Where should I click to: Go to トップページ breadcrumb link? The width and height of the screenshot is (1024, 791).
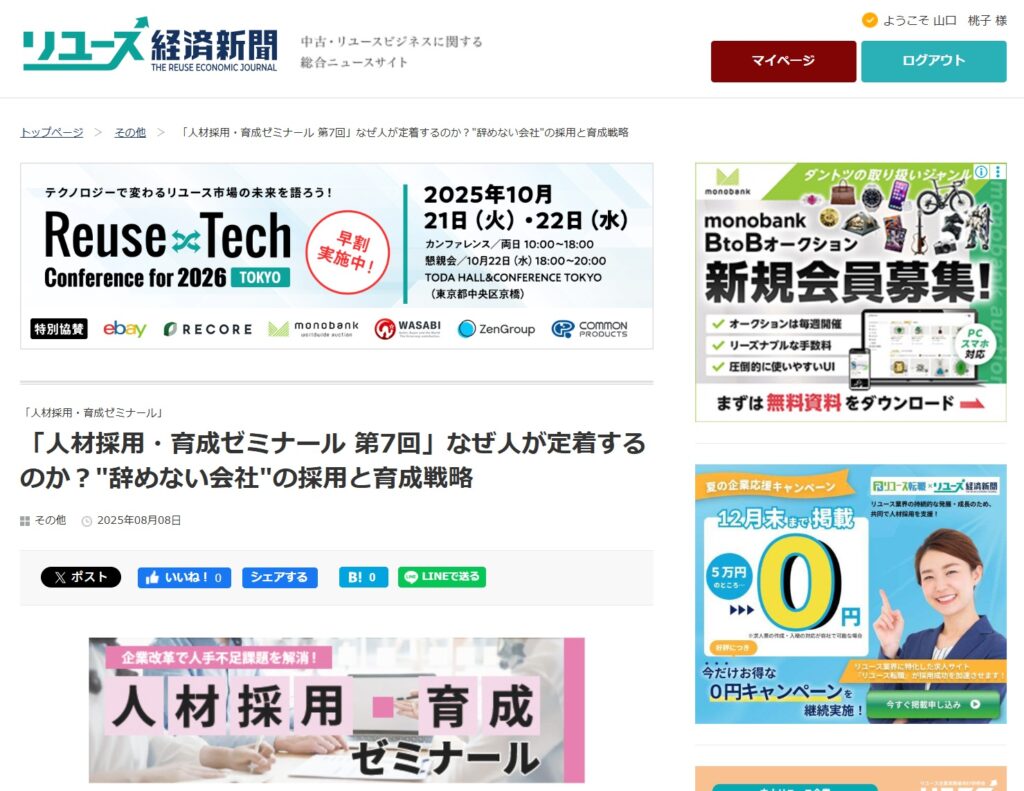click(52, 132)
